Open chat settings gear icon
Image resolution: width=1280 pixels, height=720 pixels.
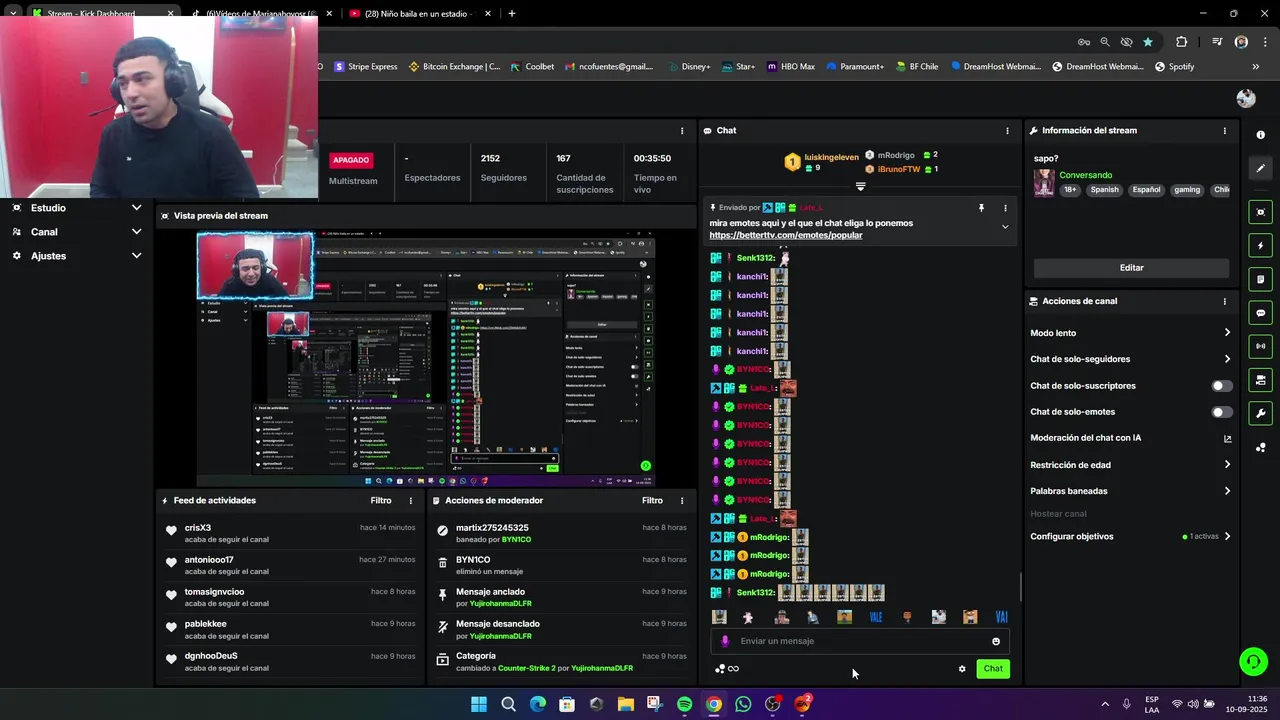pyautogui.click(x=962, y=669)
